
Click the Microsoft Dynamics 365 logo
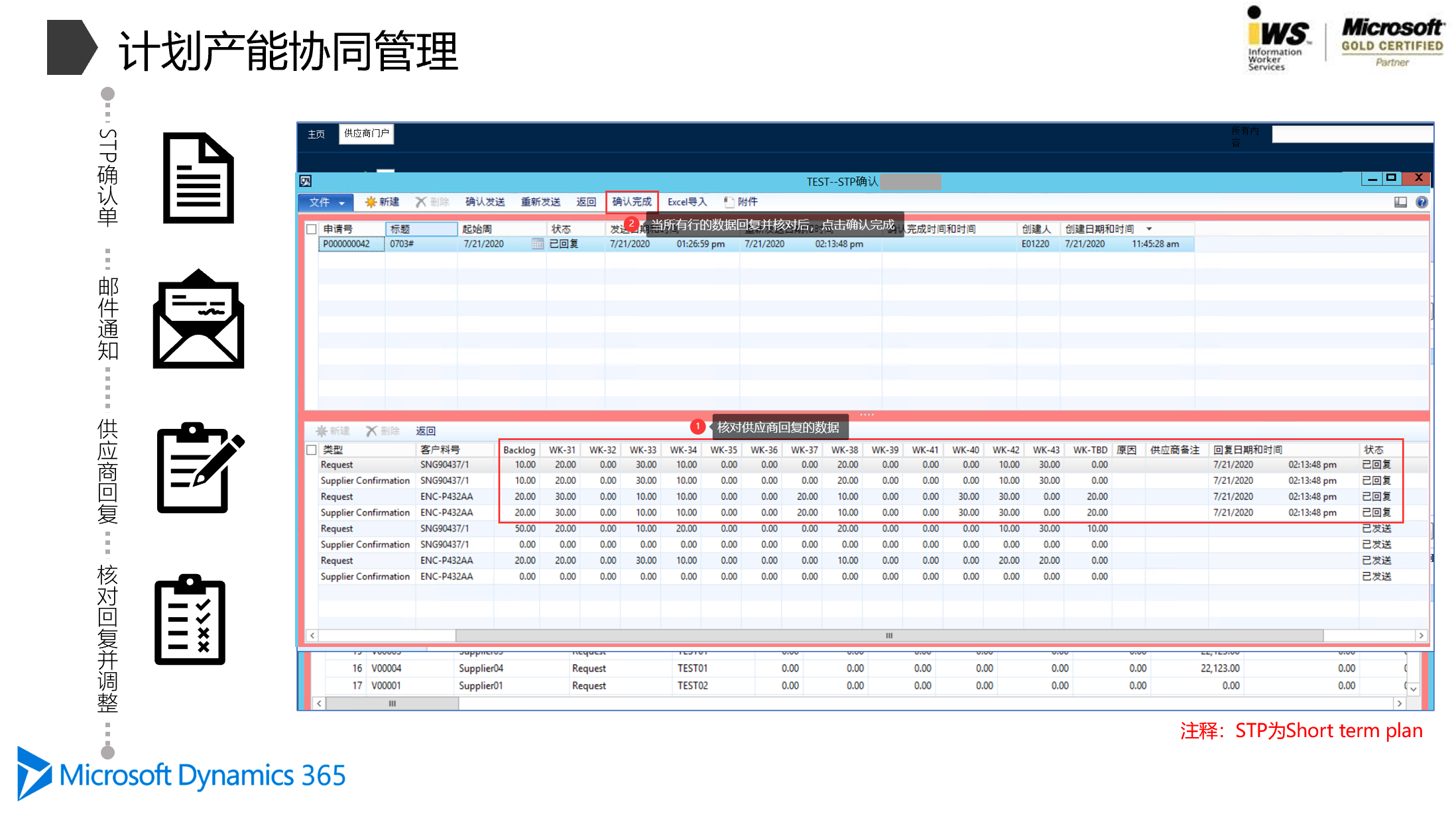point(181,774)
